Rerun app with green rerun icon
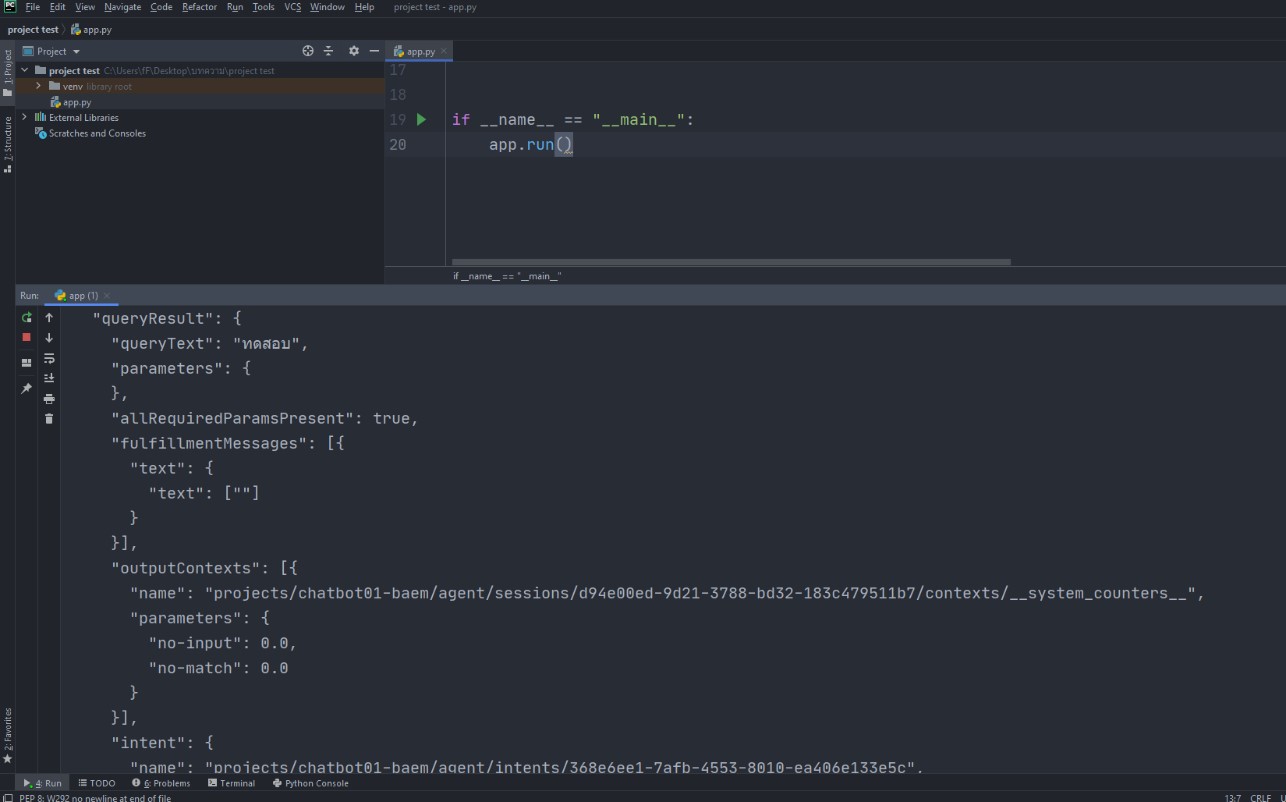Image resolution: width=1286 pixels, height=802 pixels. (27, 317)
